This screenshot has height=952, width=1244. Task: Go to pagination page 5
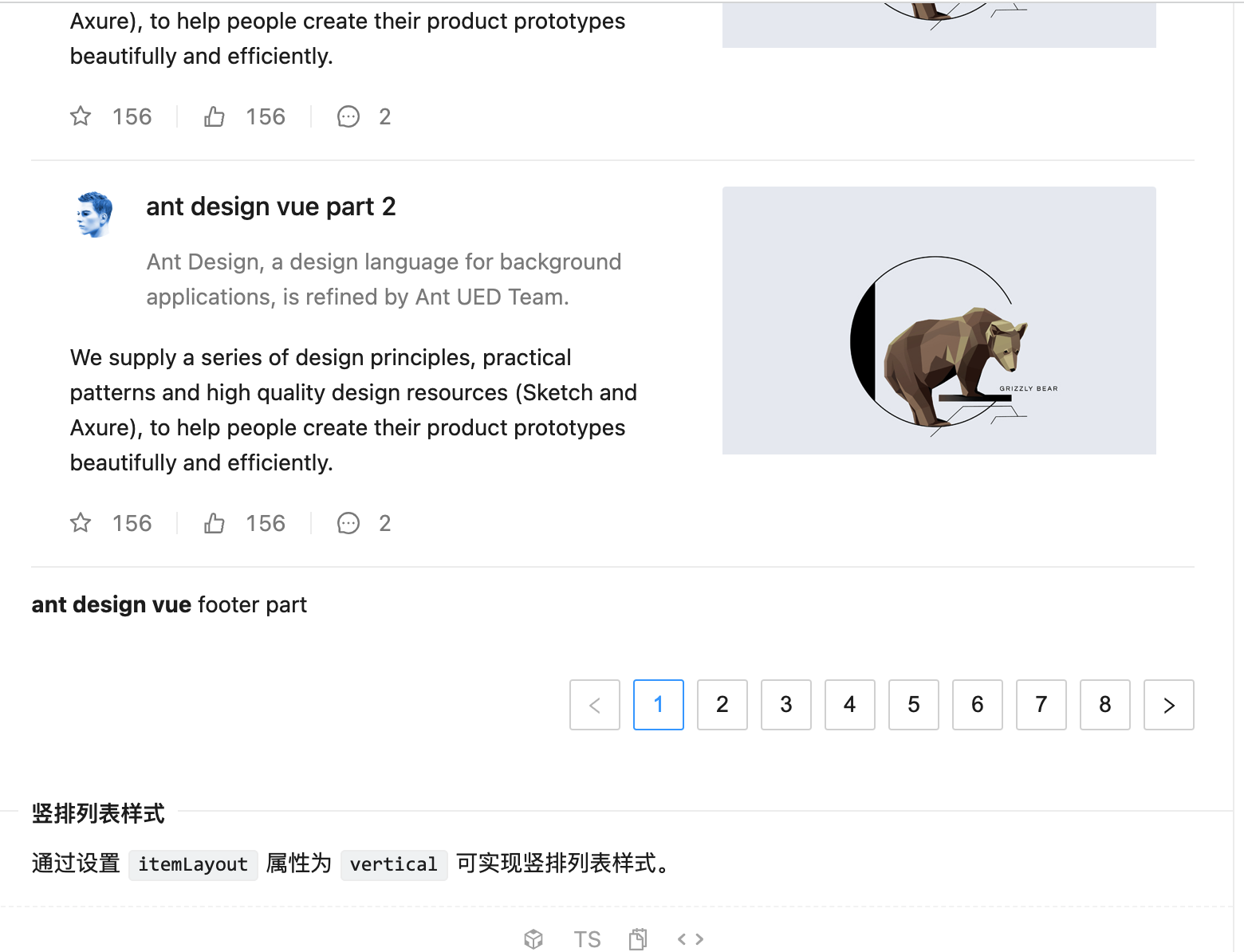tap(914, 705)
